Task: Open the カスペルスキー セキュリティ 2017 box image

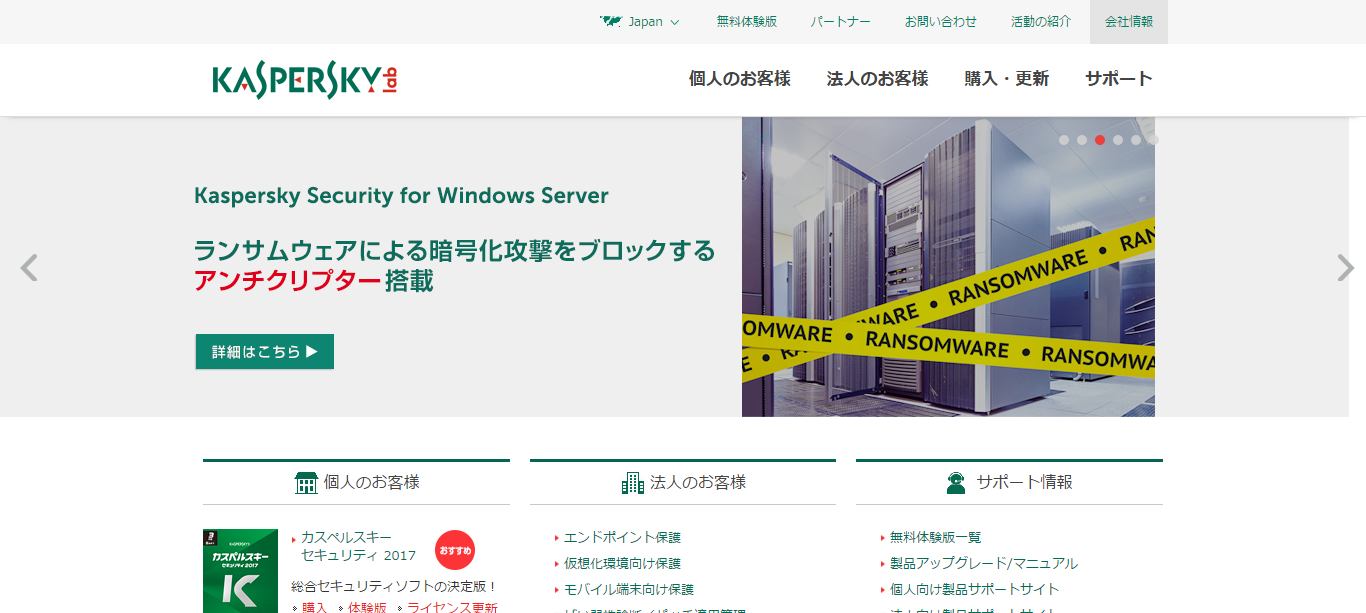Action: (x=240, y=571)
